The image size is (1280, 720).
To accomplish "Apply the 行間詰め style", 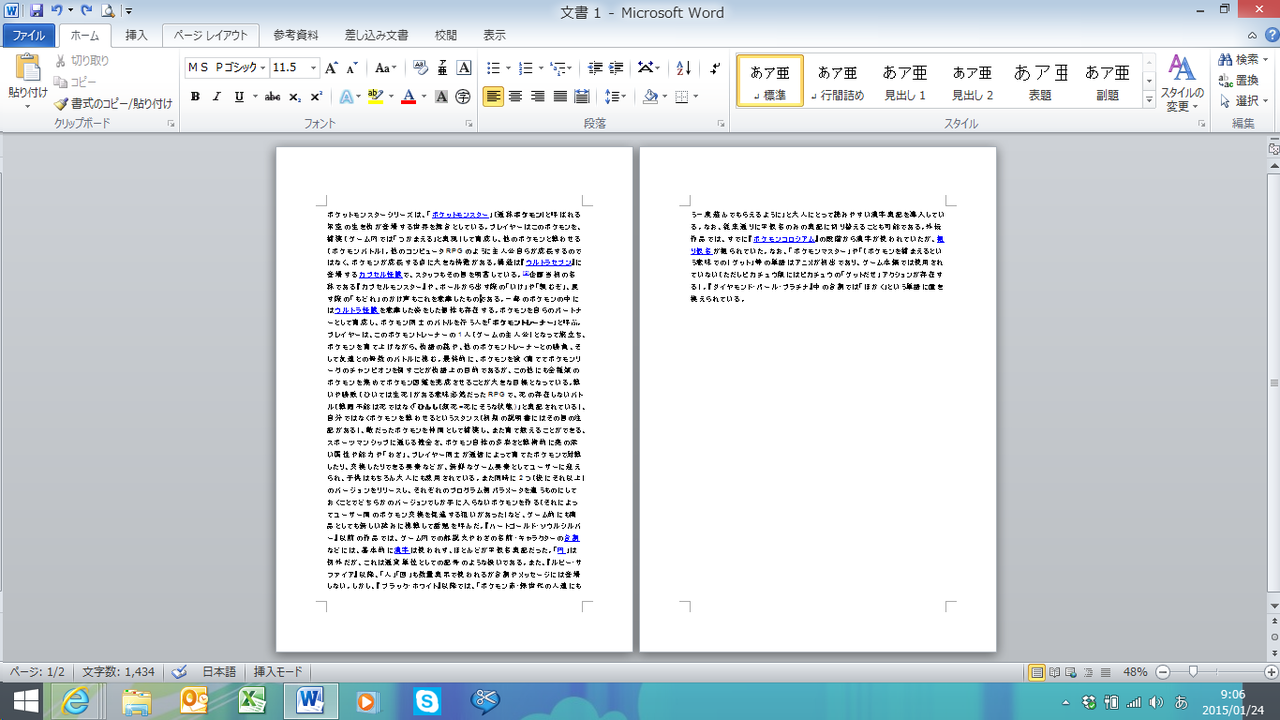I will click(837, 81).
